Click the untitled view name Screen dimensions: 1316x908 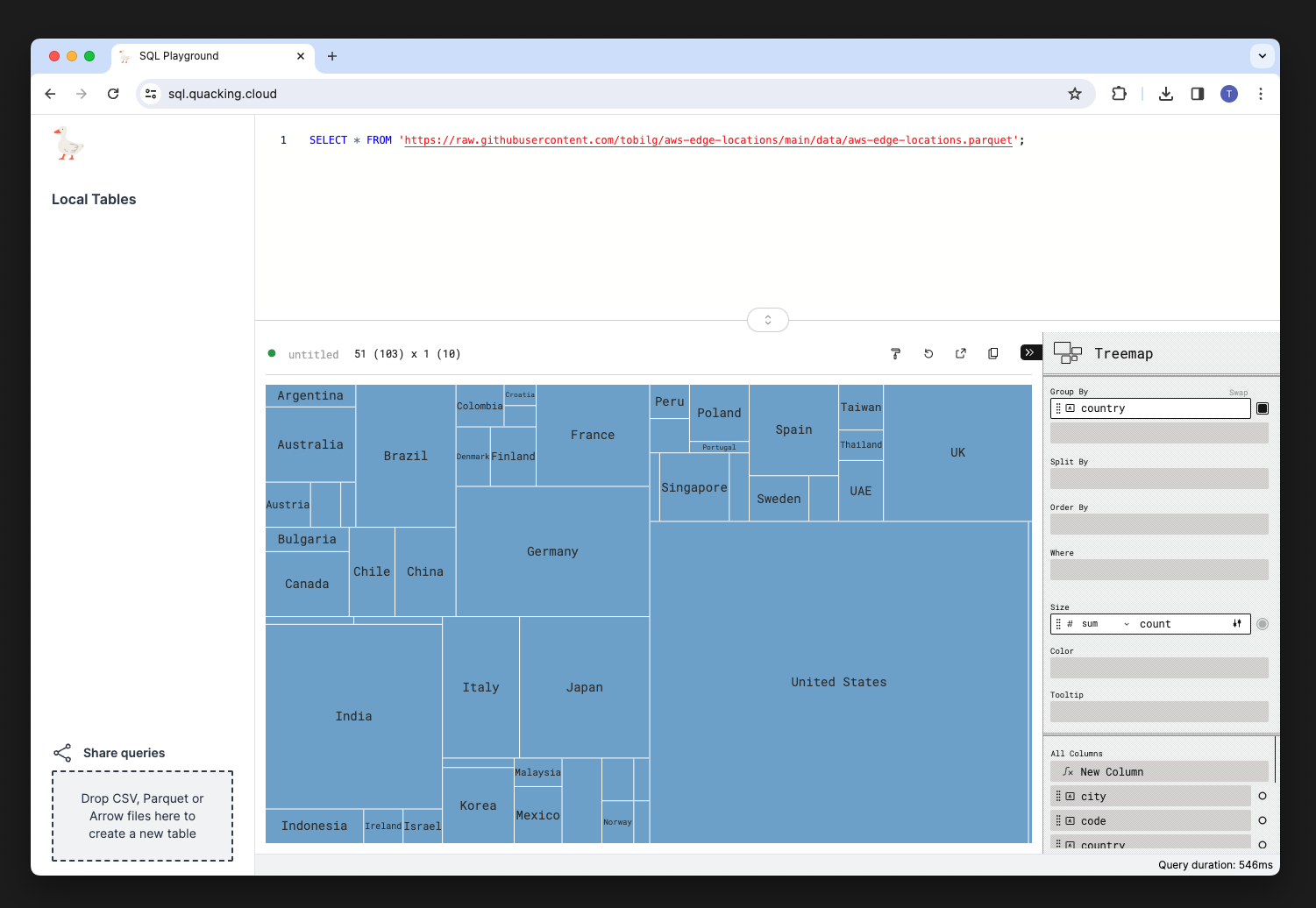point(313,354)
